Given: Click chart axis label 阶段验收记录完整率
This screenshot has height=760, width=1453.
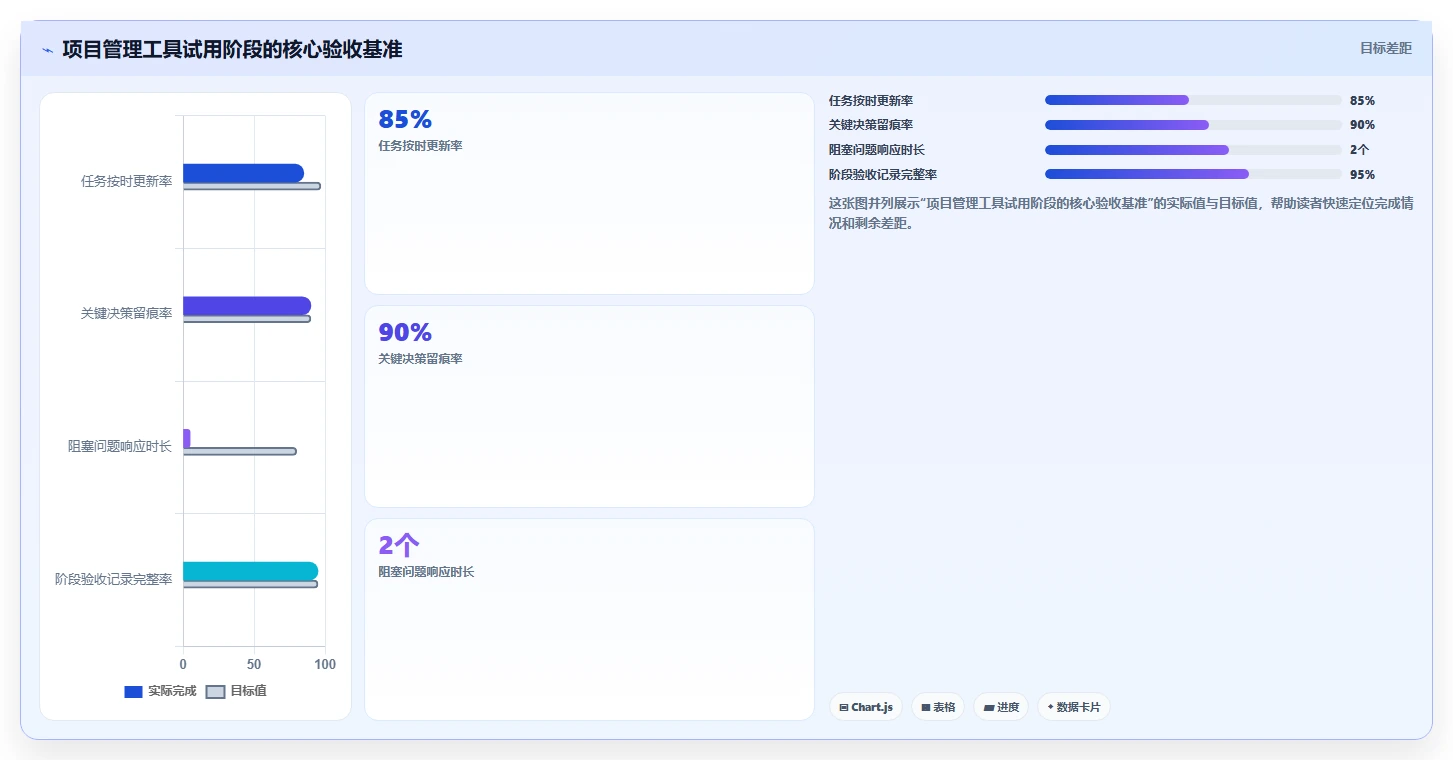Looking at the screenshot, I should (x=114, y=579).
